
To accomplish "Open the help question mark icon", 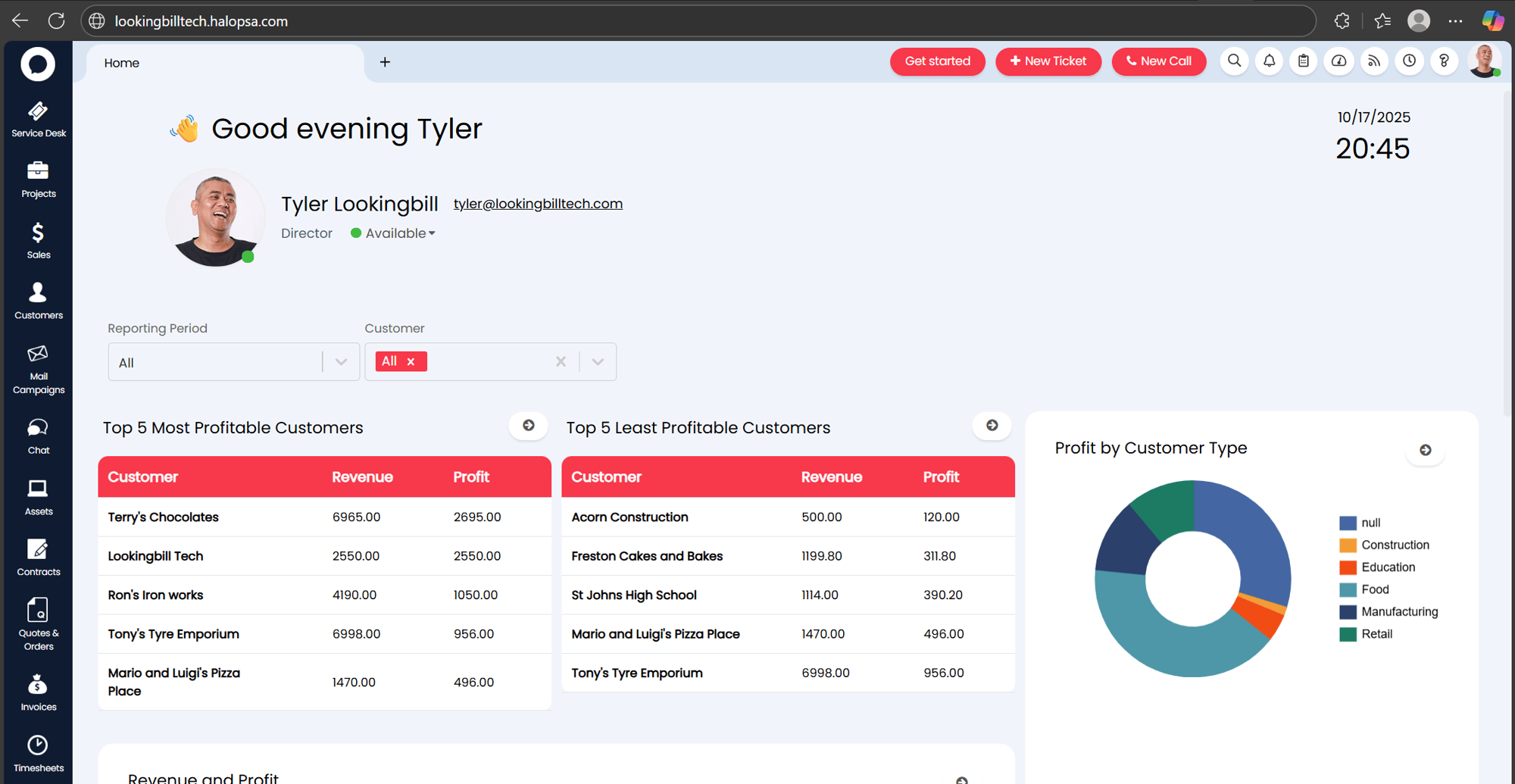I will [1444, 61].
